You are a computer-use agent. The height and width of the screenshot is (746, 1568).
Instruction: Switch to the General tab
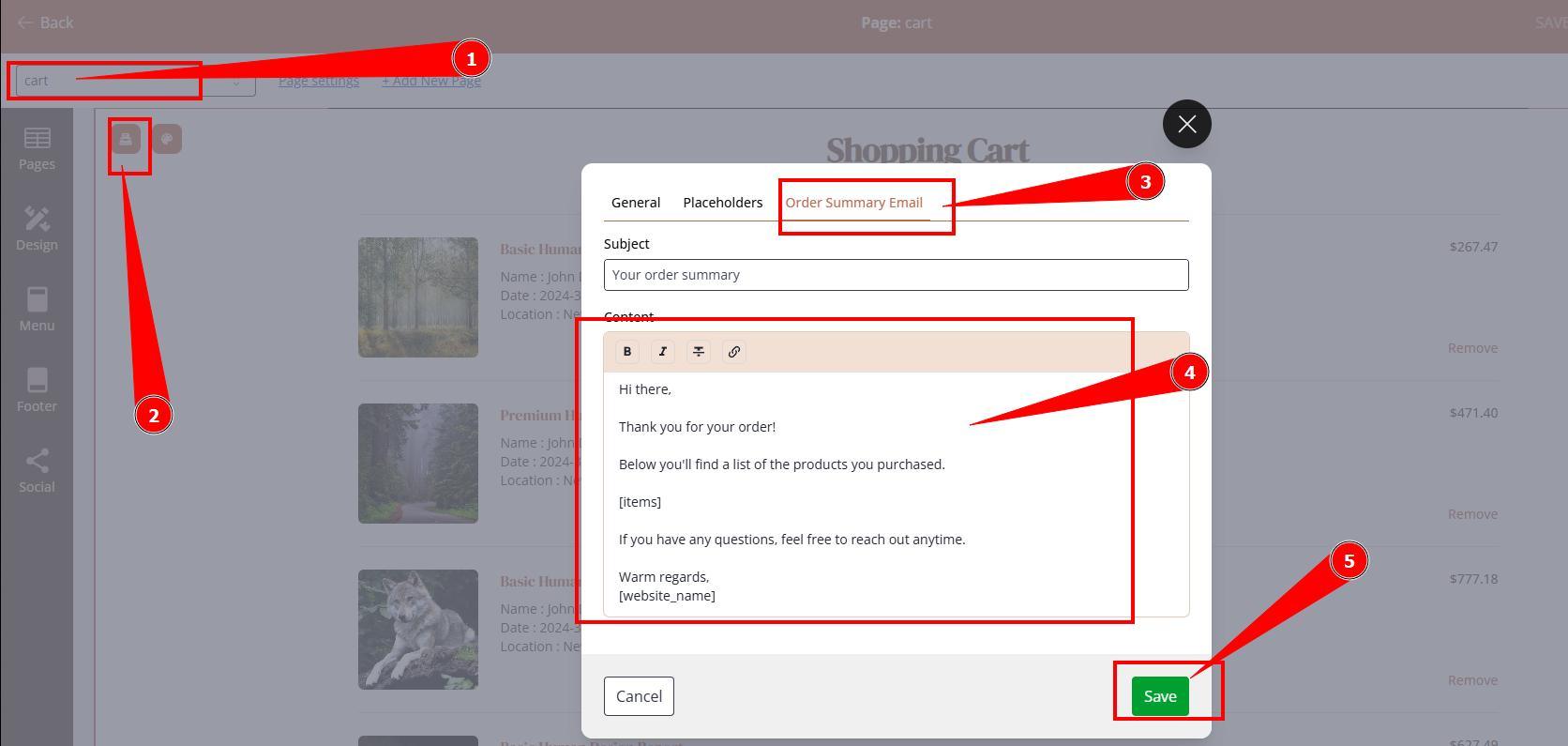[636, 203]
